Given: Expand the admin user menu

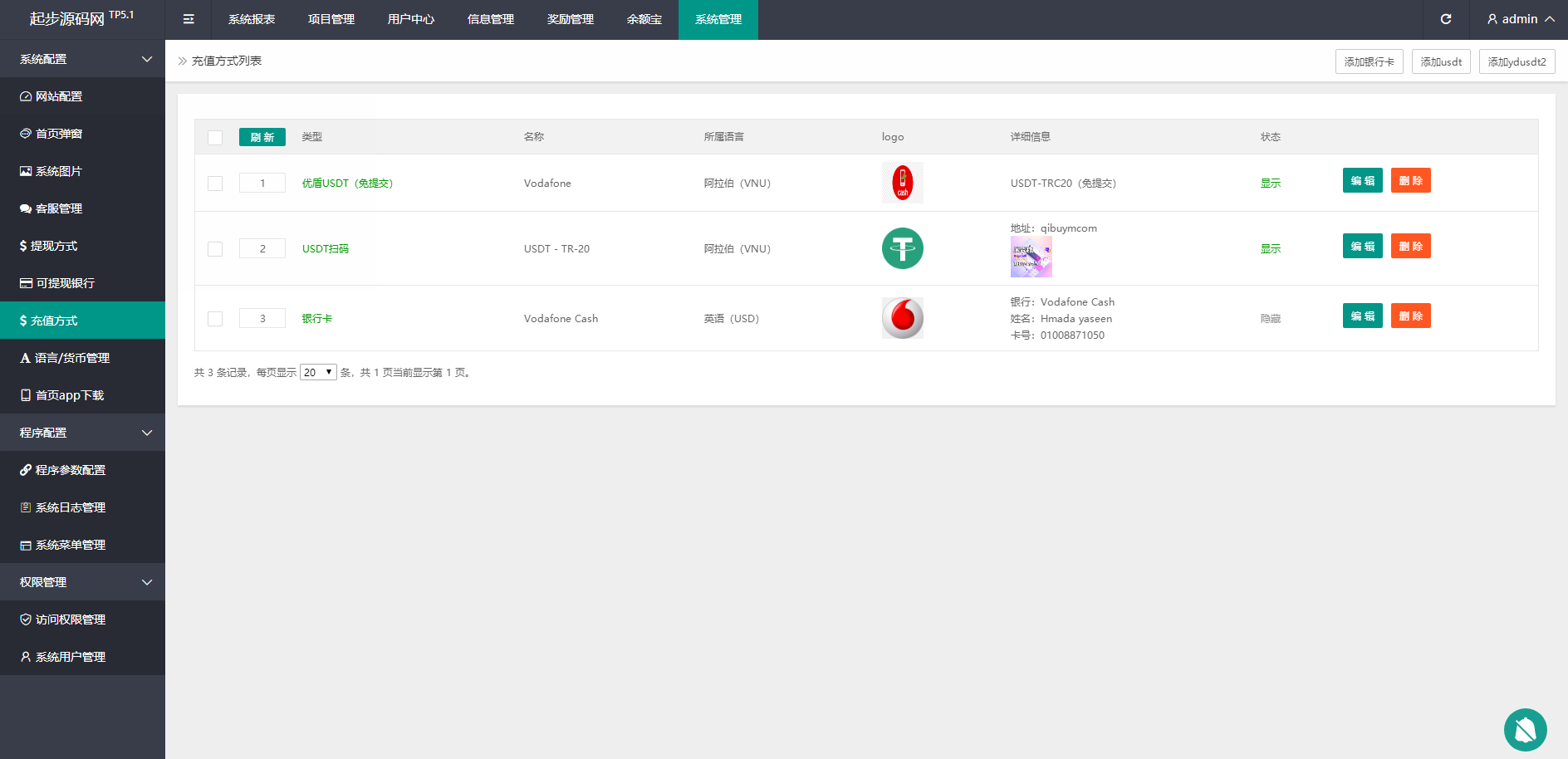Looking at the screenshot, I should (x=1521, y=19).
